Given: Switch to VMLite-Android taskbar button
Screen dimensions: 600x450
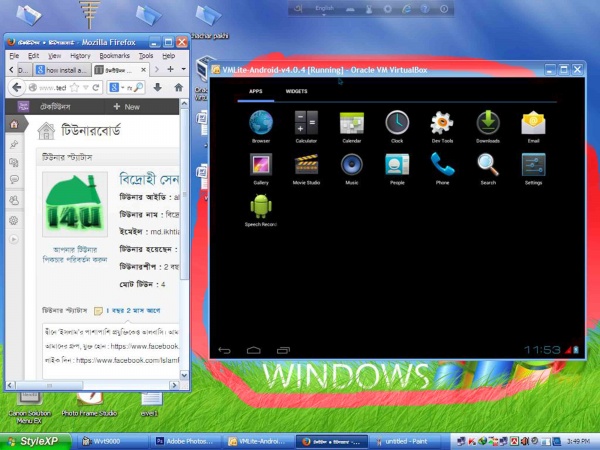Looking at the screenshot, I should [259, 441].
